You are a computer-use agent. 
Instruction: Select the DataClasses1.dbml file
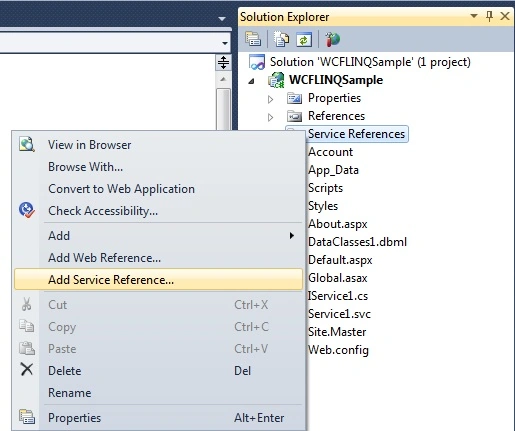click(x=357, y=242)
